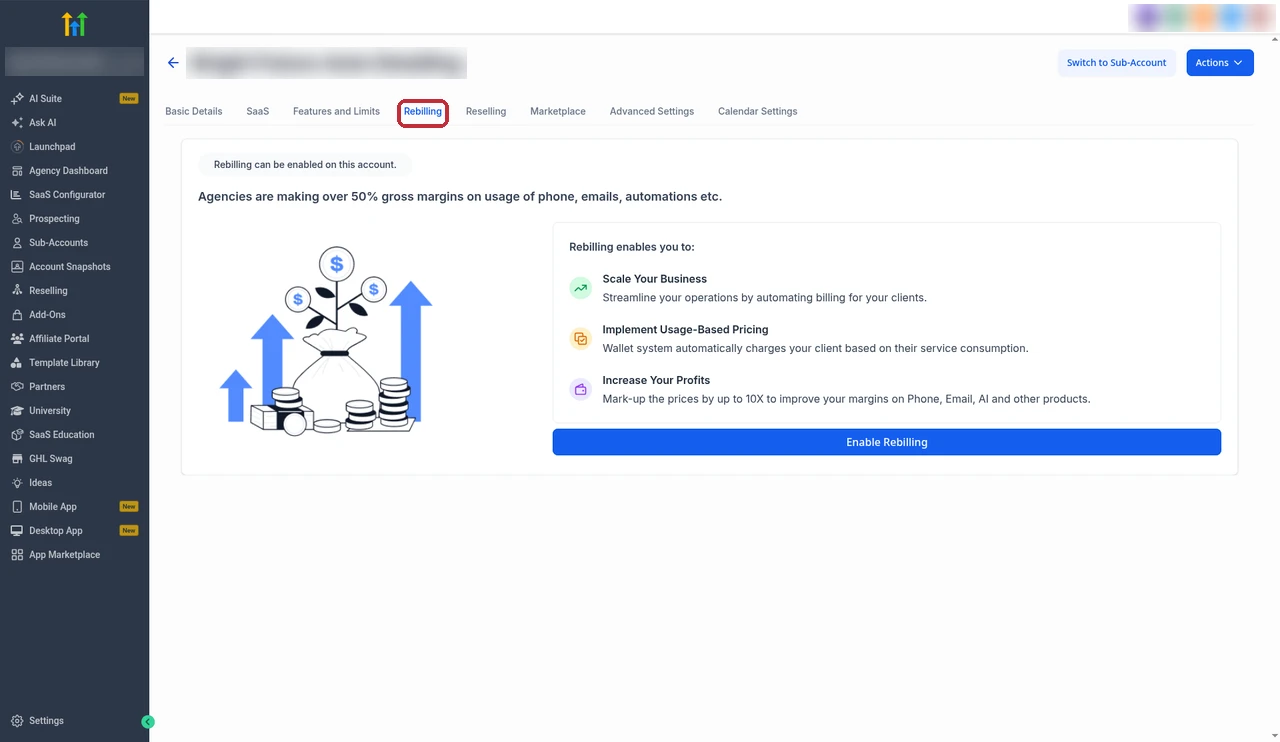Image resolution: width=1280 pixels, height=742 pixels.
Task: Switch to the Reselling tab
Action: point(486,112)
